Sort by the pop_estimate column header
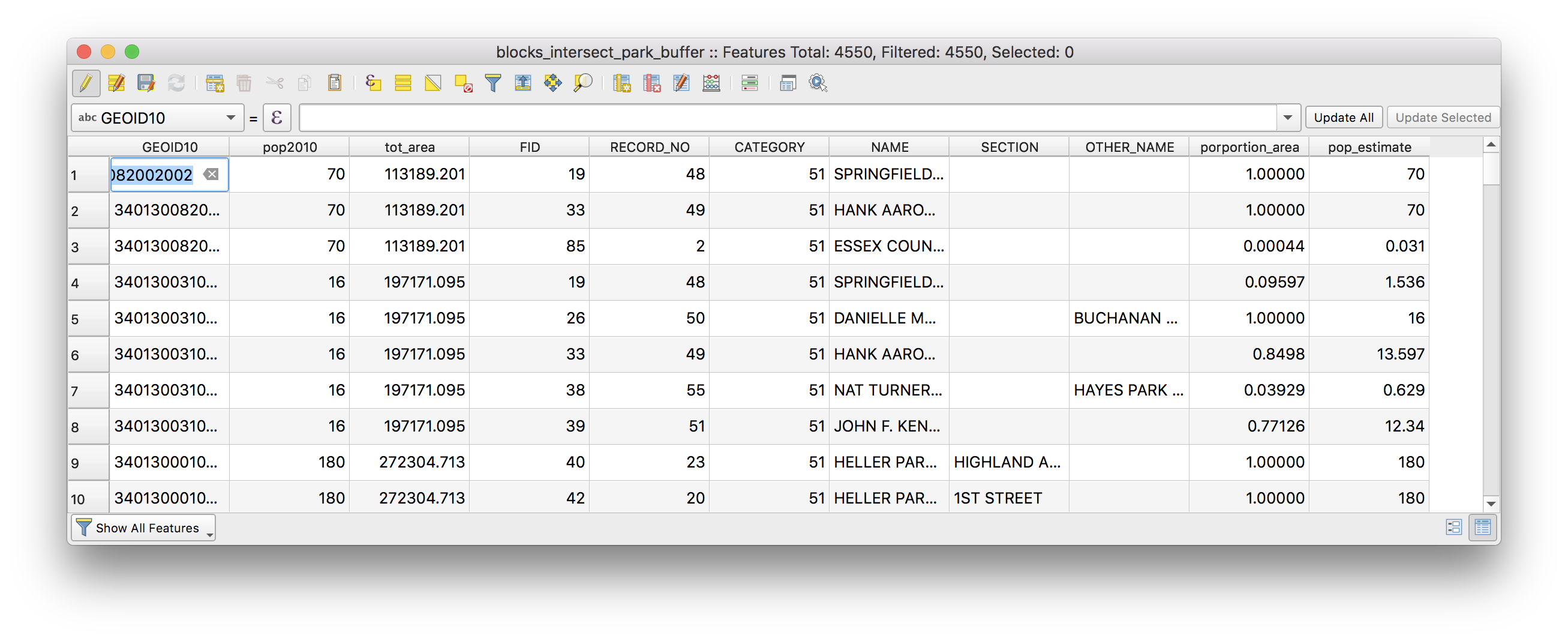The image size is (1568, 641). coord(1369,148)
